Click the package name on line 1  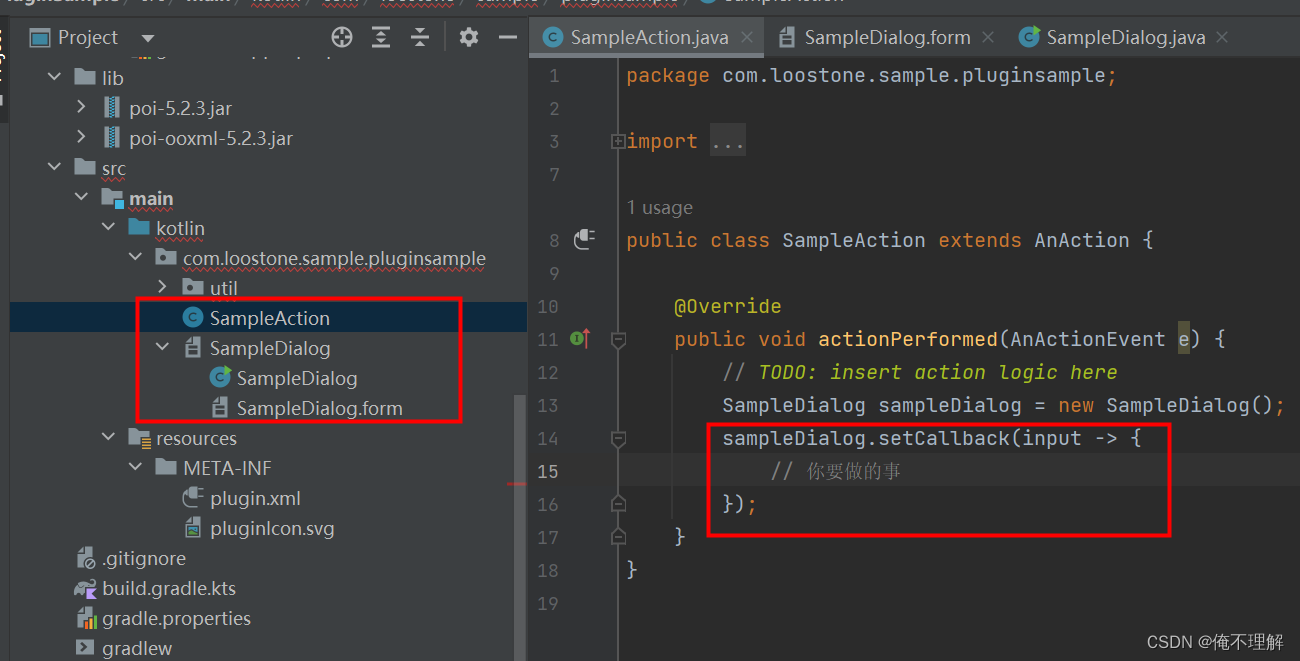click(915, 75)
